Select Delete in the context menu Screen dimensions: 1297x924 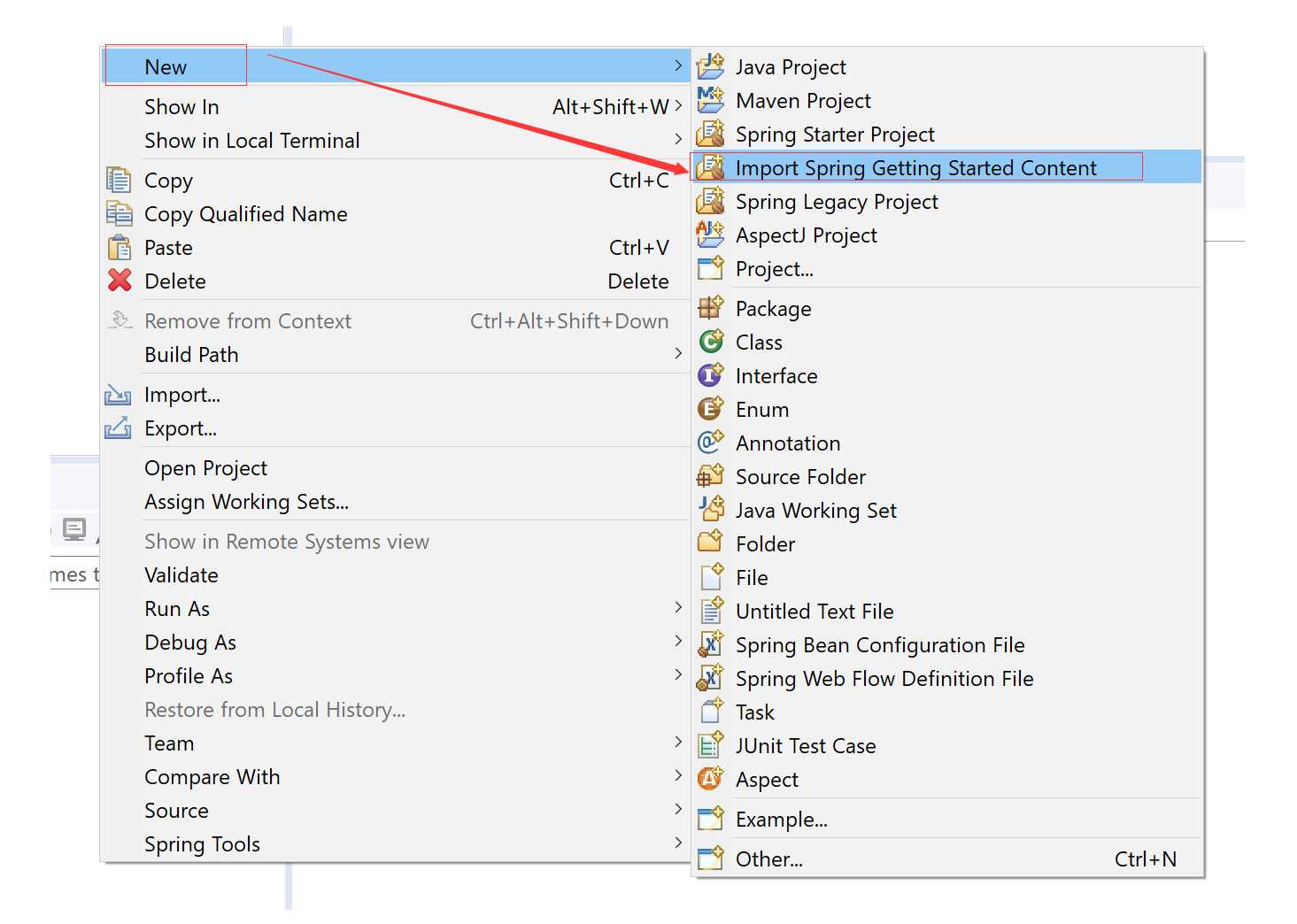395,281
